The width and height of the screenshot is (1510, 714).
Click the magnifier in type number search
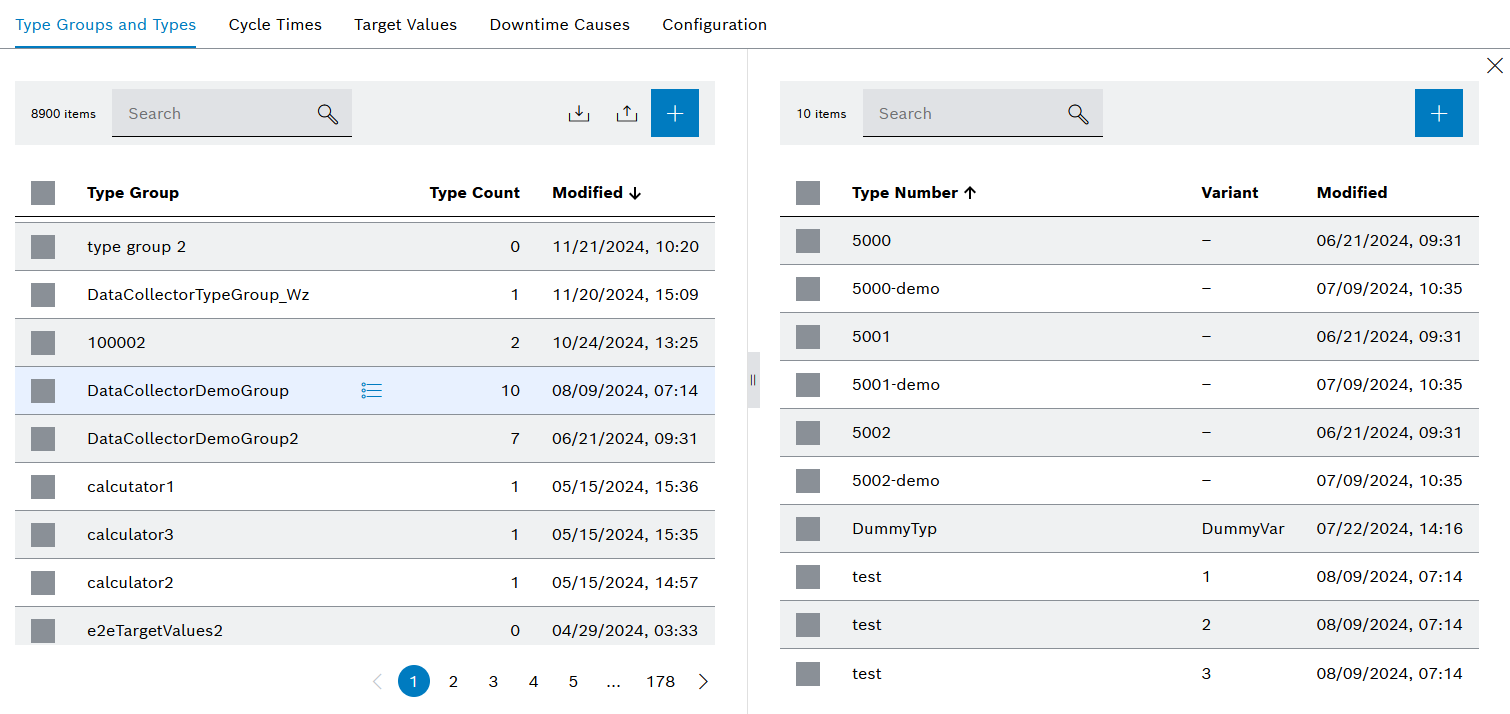(1078, 114)
